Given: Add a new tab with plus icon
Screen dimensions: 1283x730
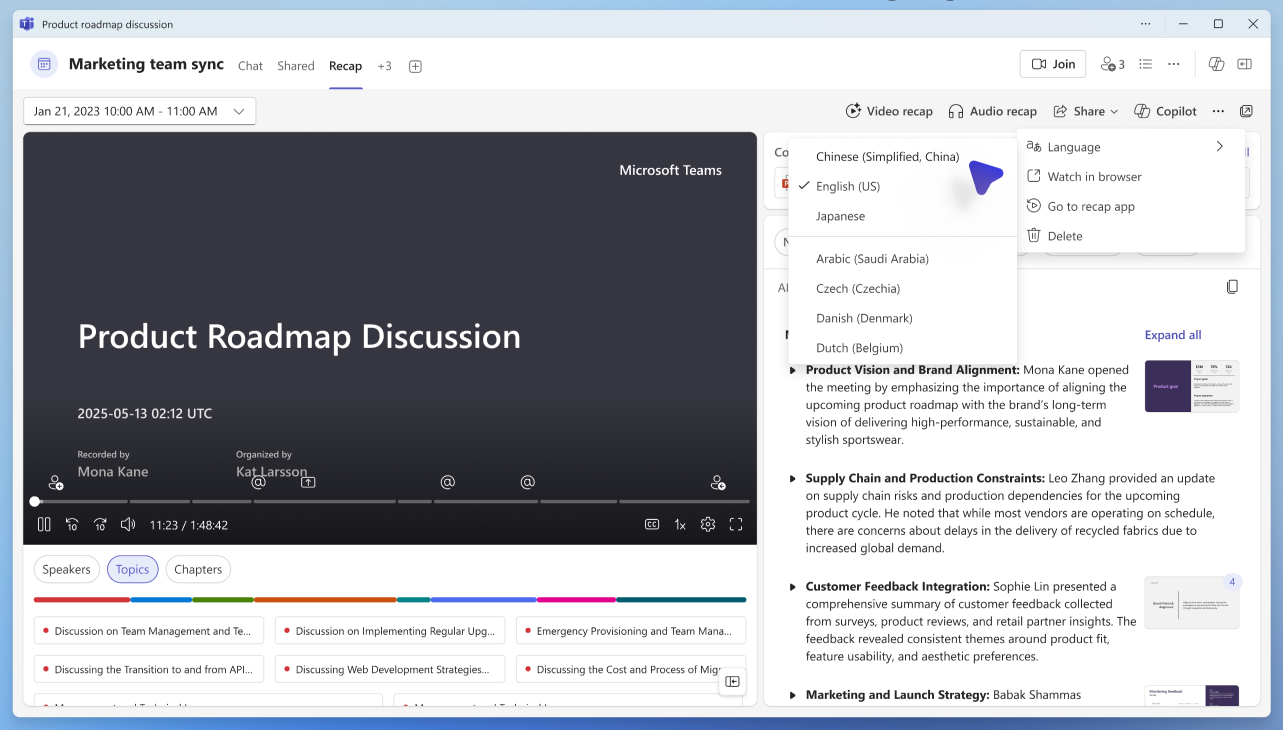Looking at the screenshot, I should [x=415, y=66].
